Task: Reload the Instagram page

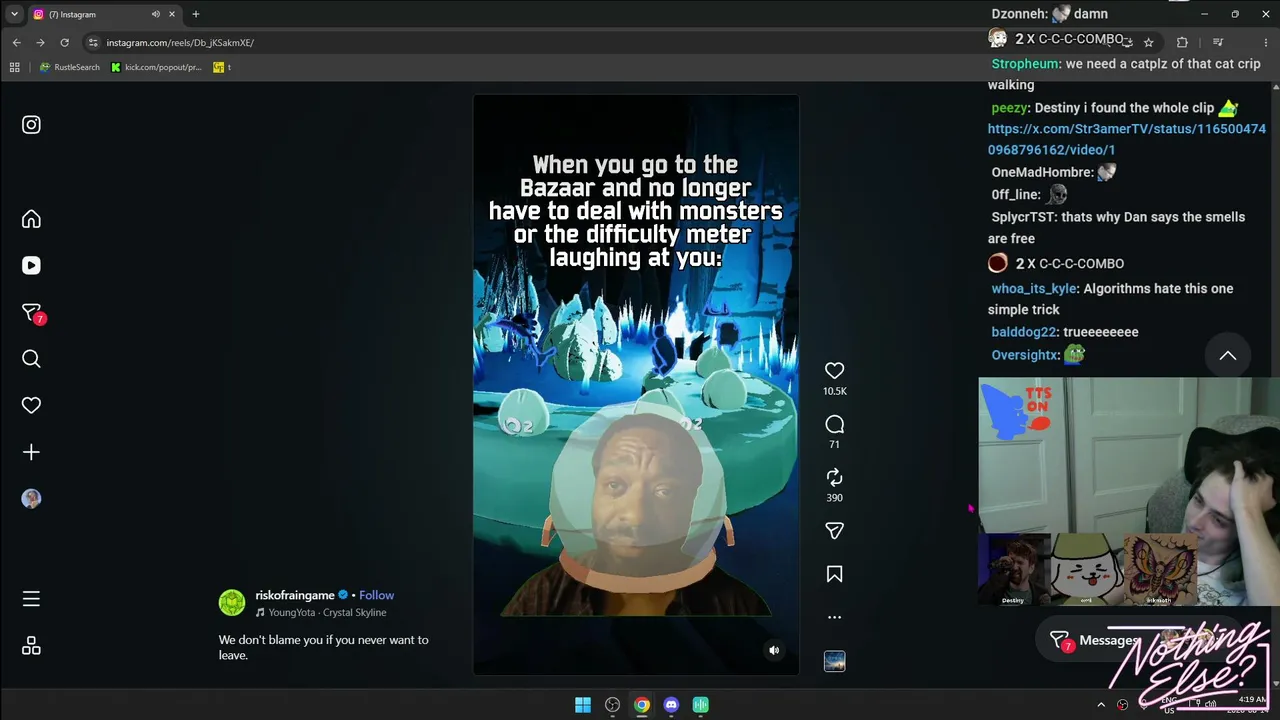Action: [64, 42]
